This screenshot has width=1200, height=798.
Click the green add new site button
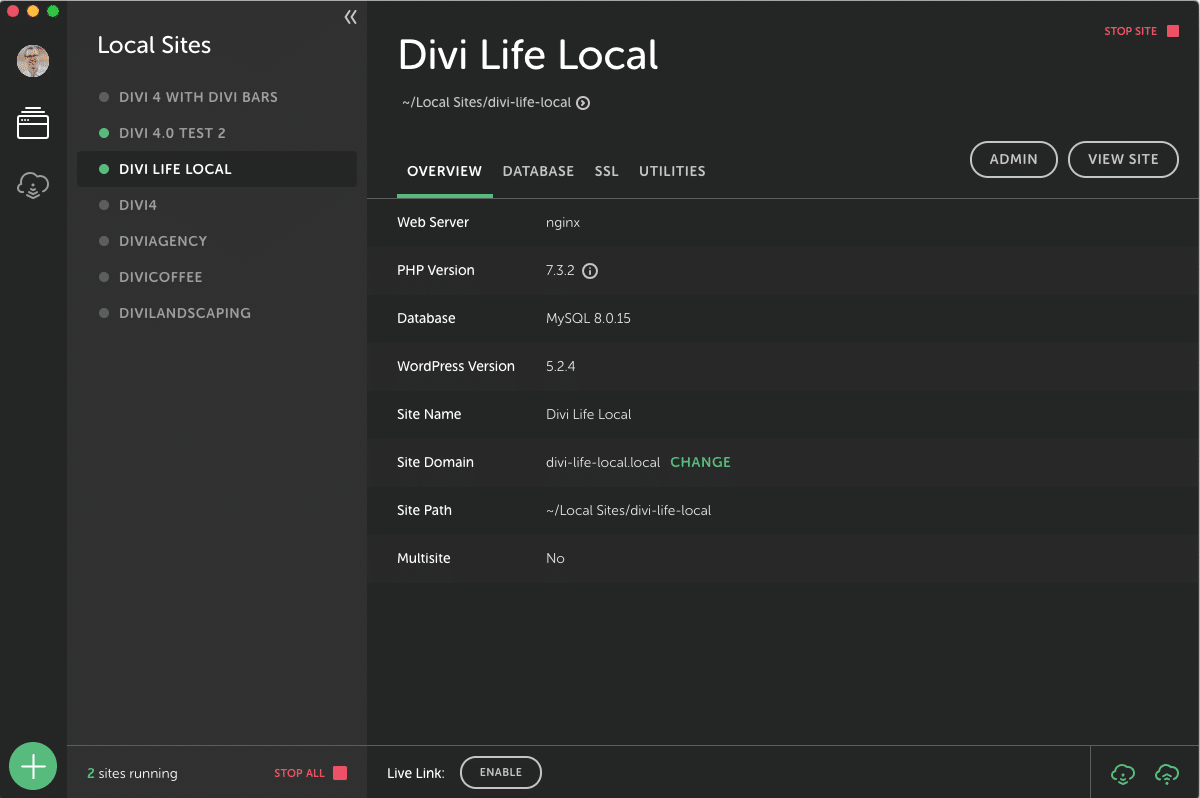[x=33, y=766]
